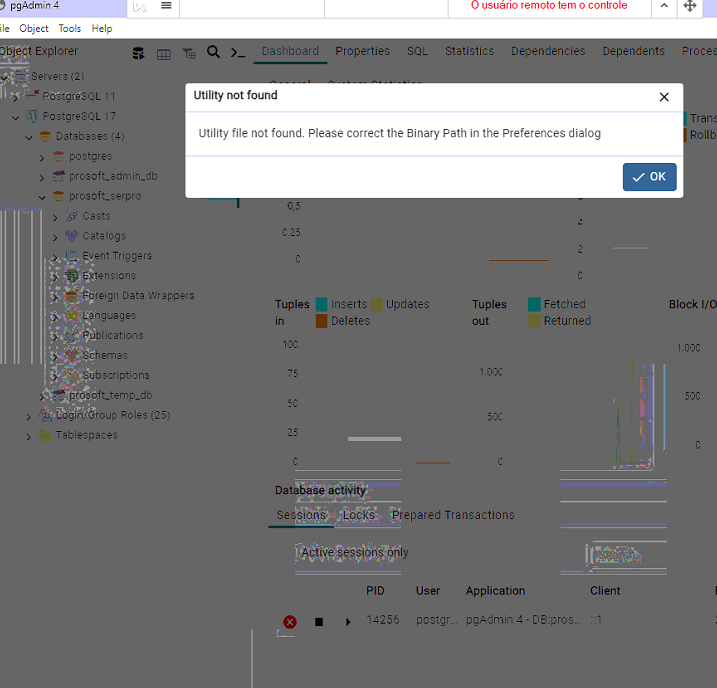717x688 pixels.
Task: Click the Tablespaces folder icon
Action: coord(45,435)
